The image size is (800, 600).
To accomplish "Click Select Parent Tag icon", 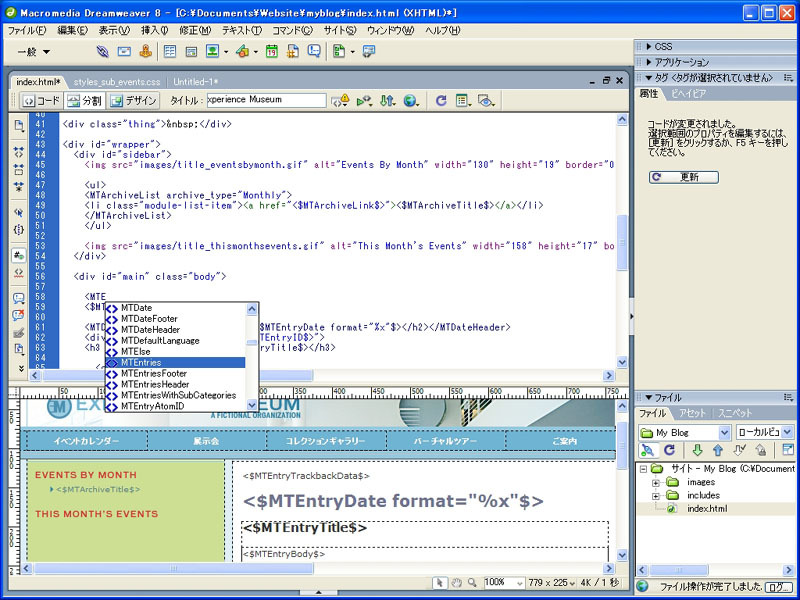I will (19, 212).
